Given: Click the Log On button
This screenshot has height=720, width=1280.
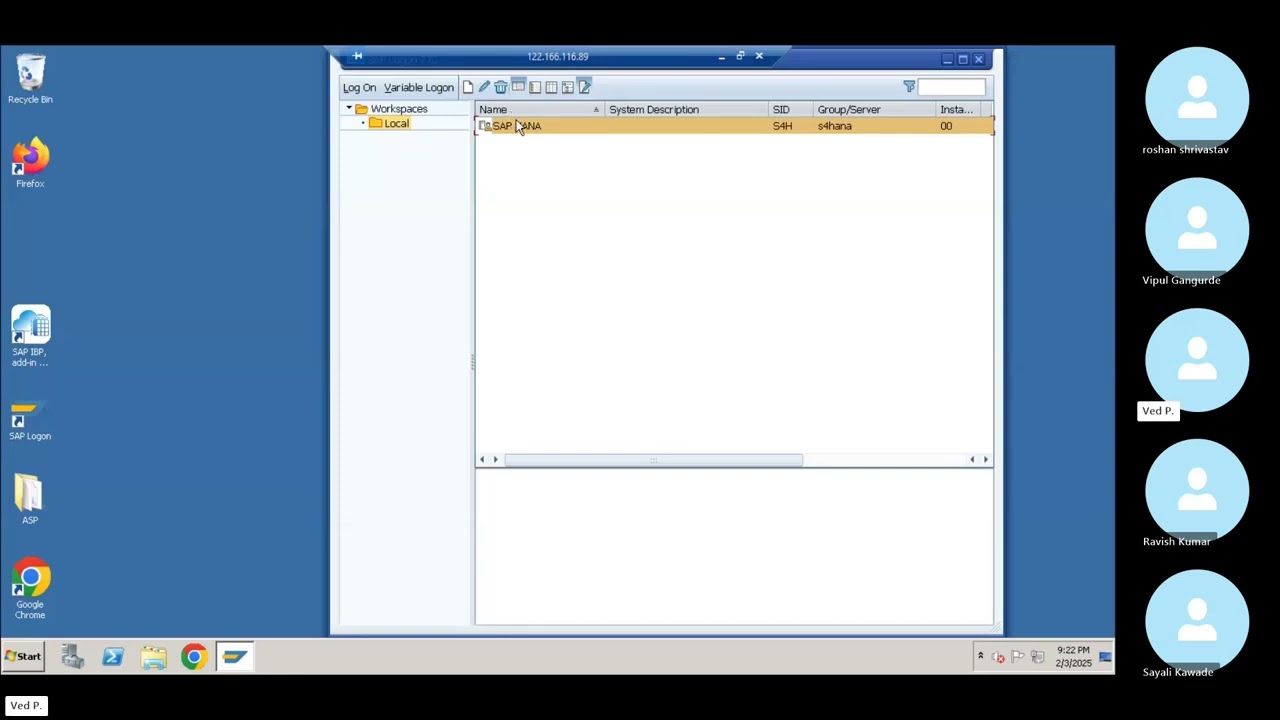Looking at the screenshot, I should 360,88.
